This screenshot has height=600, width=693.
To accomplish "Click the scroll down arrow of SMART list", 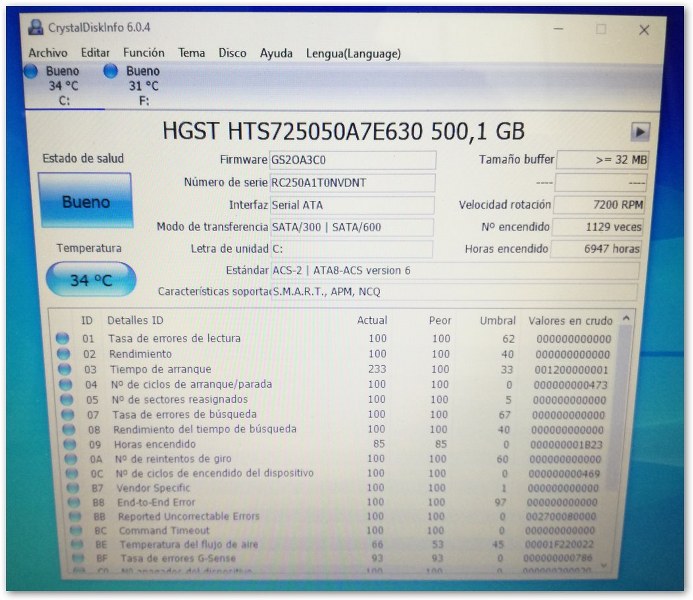I will coord(604,565).
